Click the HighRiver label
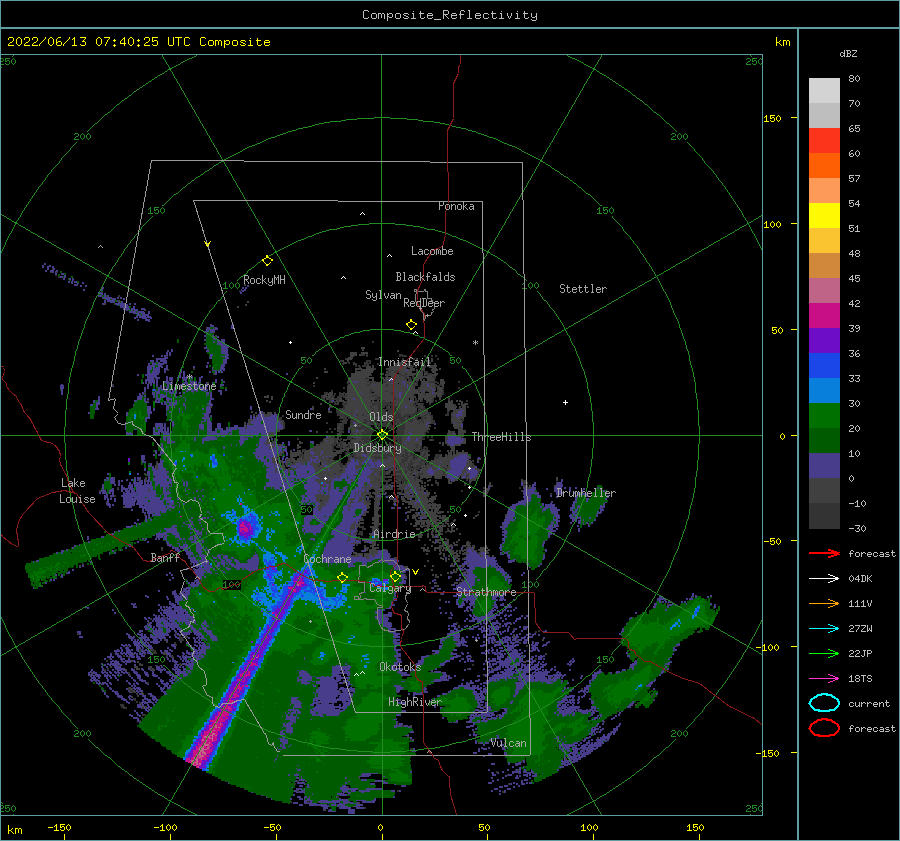The width and height of the screenshot is (900, 841). [x=414, y=702]
